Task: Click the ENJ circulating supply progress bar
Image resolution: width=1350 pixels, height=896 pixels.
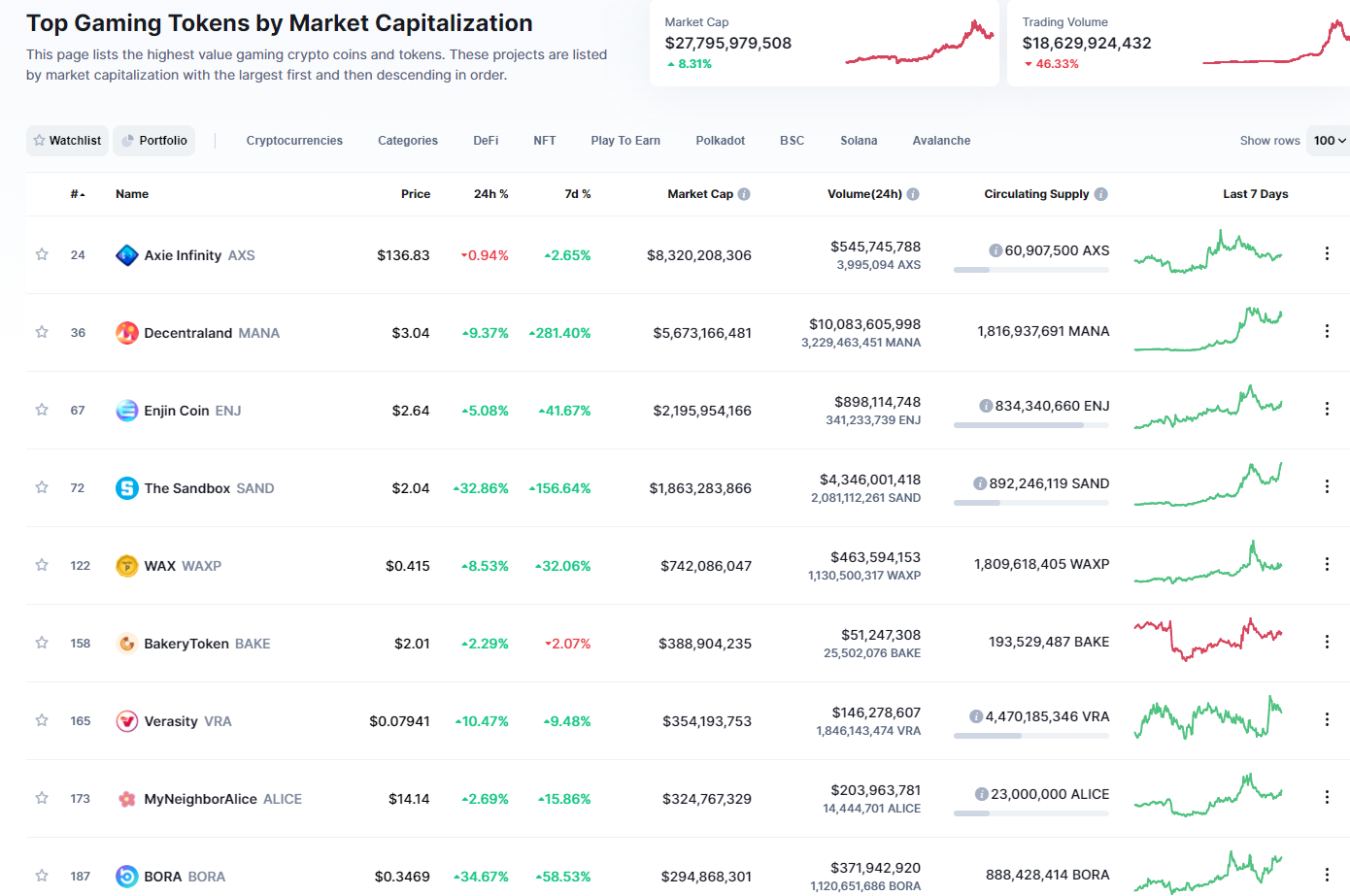Action: tap(1031, 425)
